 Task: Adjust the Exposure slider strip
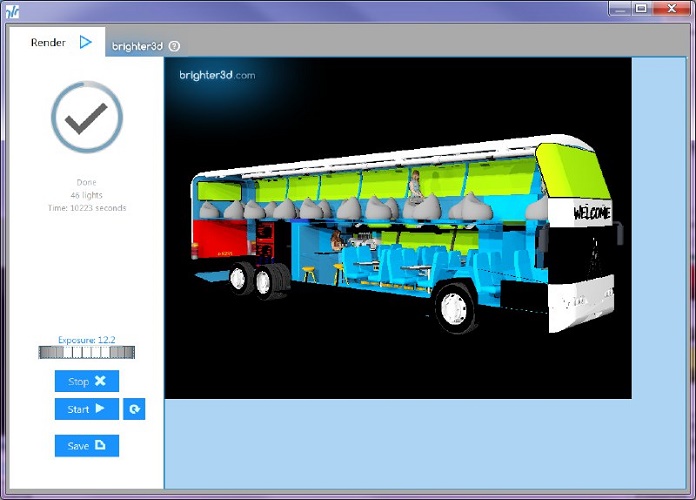click(x=86, y=352)
